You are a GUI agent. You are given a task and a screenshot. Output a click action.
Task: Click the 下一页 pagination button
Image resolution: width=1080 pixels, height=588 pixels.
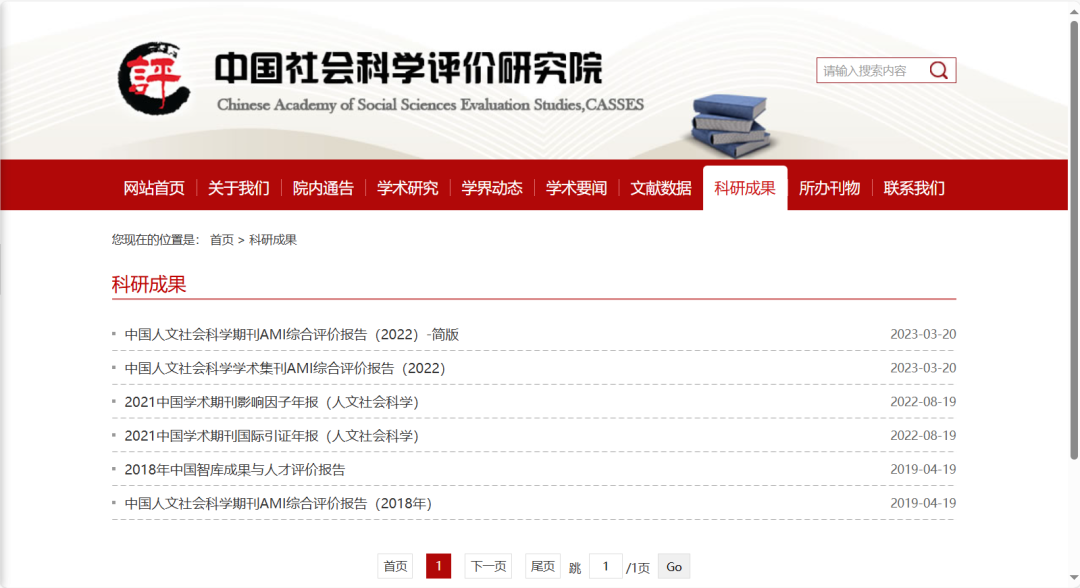487,565
